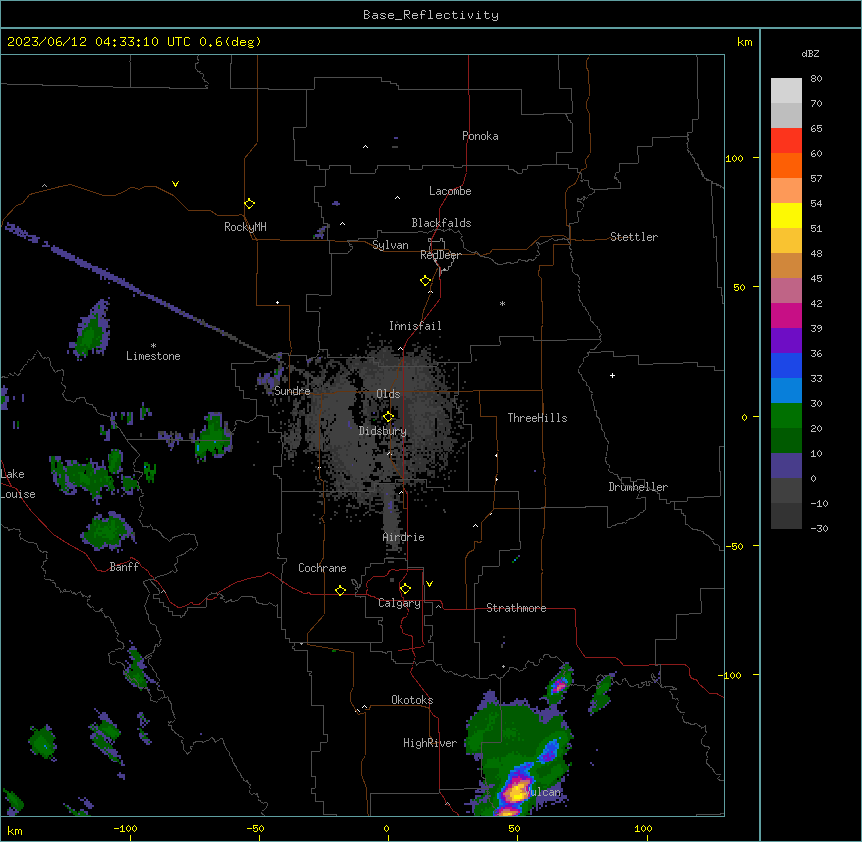Select the blue 33-36 dBZ legend swatch
This screenshot has height=842, width=862.
tap(786, 365)
